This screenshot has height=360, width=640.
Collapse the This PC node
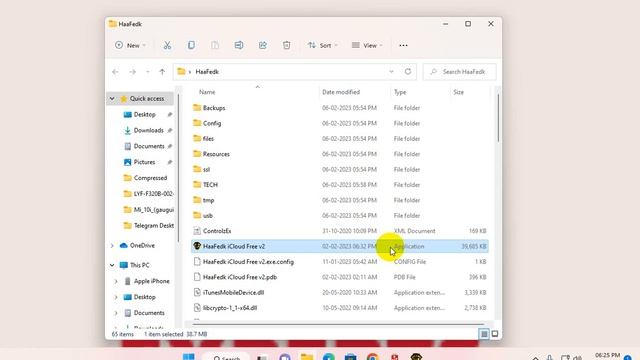[x=112, y=265]
